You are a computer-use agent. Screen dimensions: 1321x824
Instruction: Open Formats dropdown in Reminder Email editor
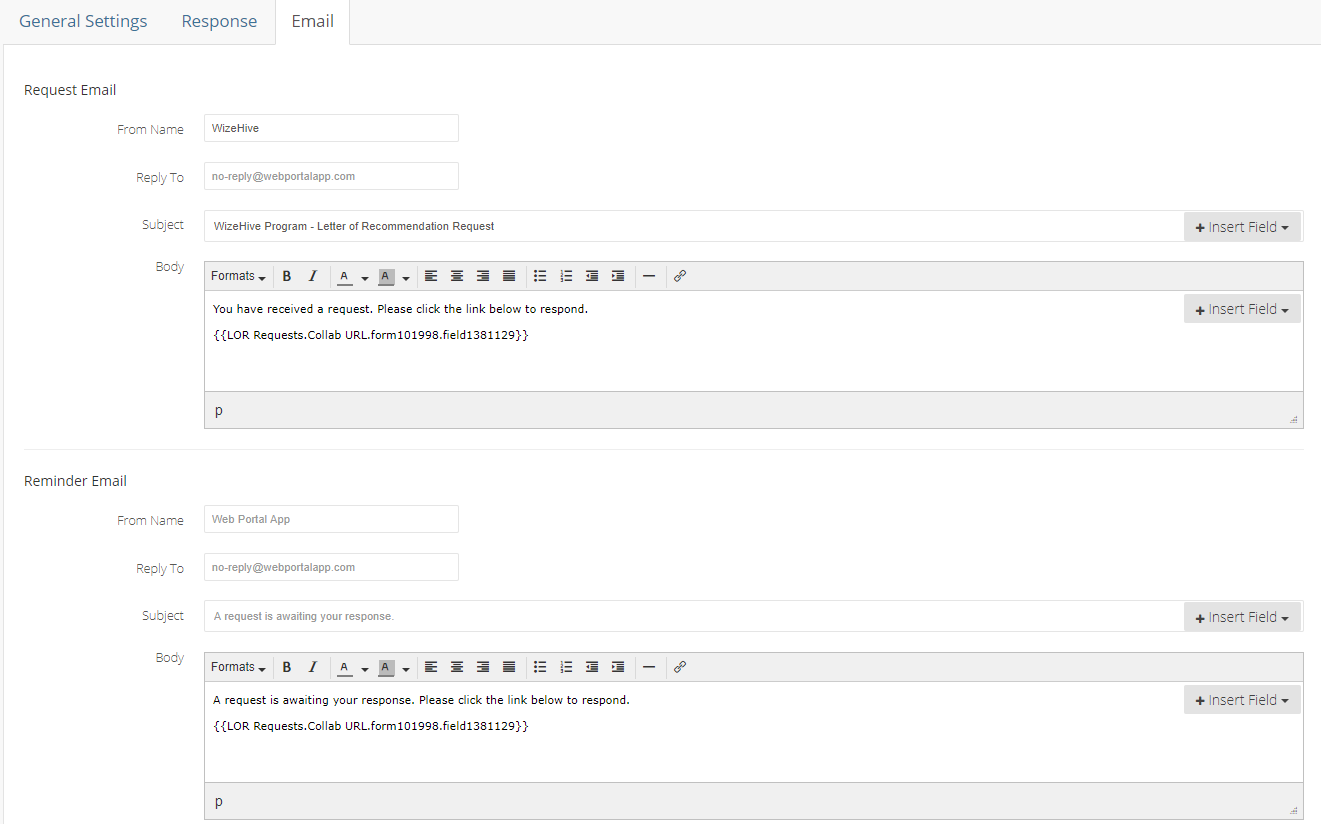point(238,667)
